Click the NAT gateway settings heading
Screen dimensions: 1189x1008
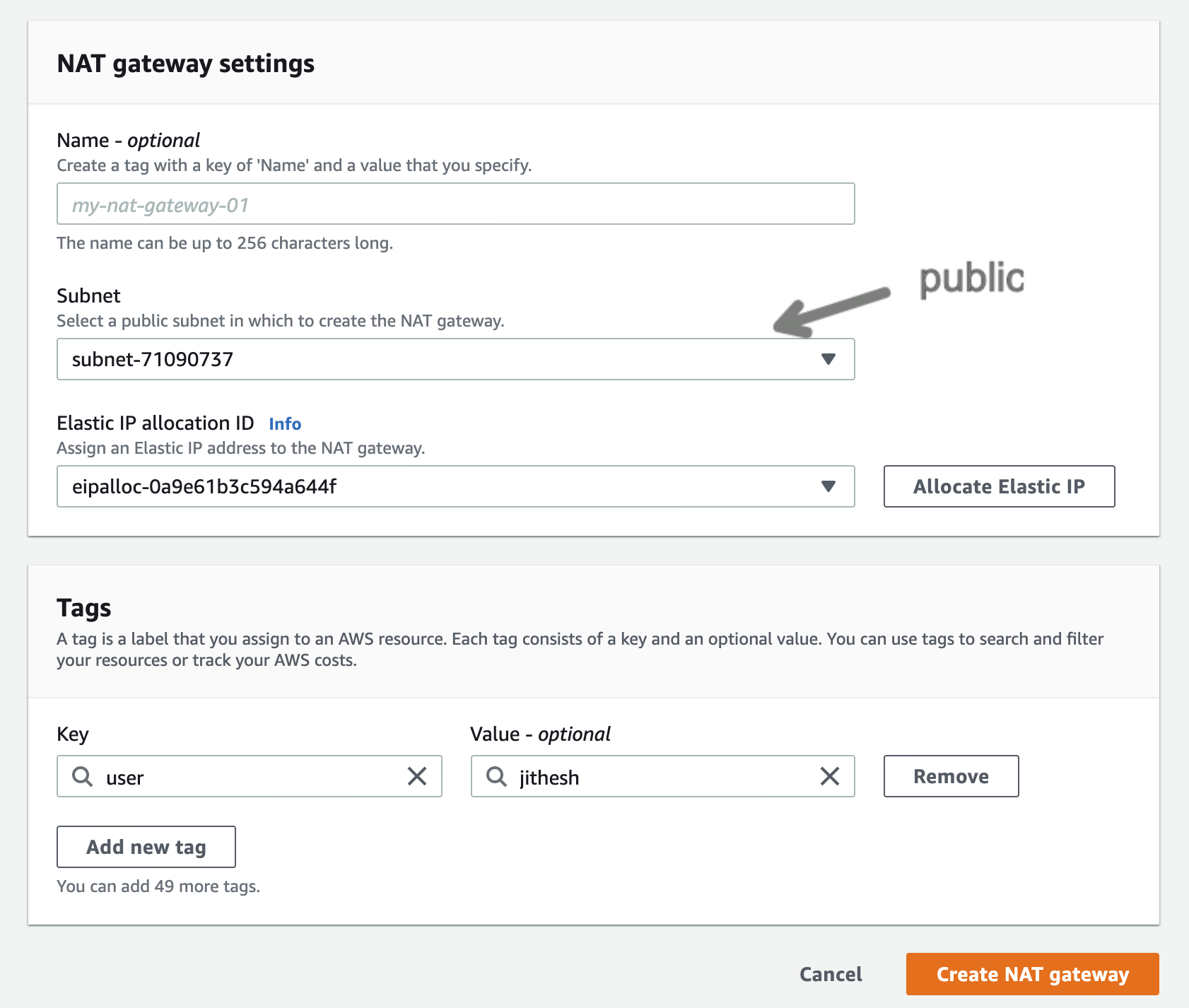point(186,64)
